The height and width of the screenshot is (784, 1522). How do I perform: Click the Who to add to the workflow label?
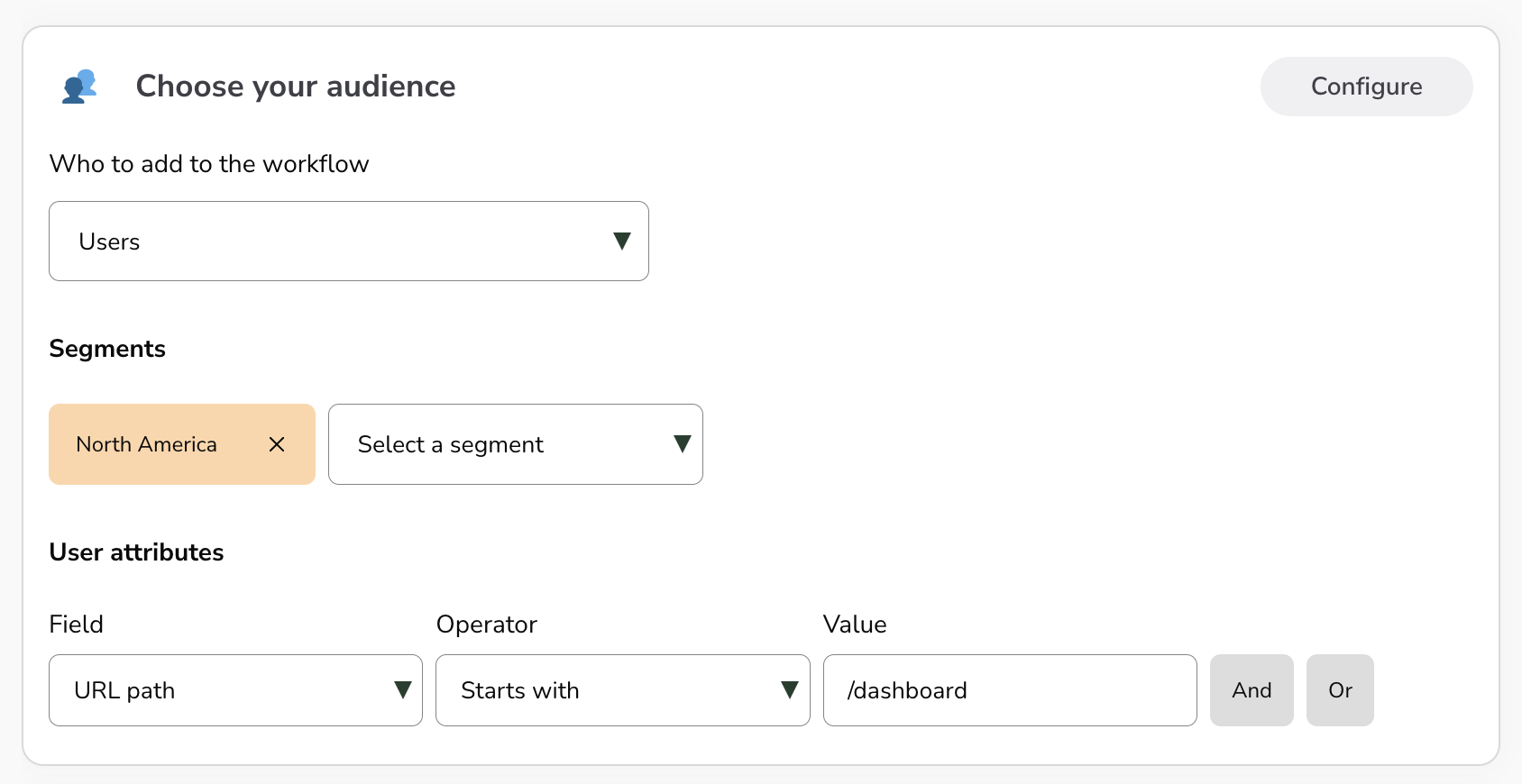tap(209, 164)
